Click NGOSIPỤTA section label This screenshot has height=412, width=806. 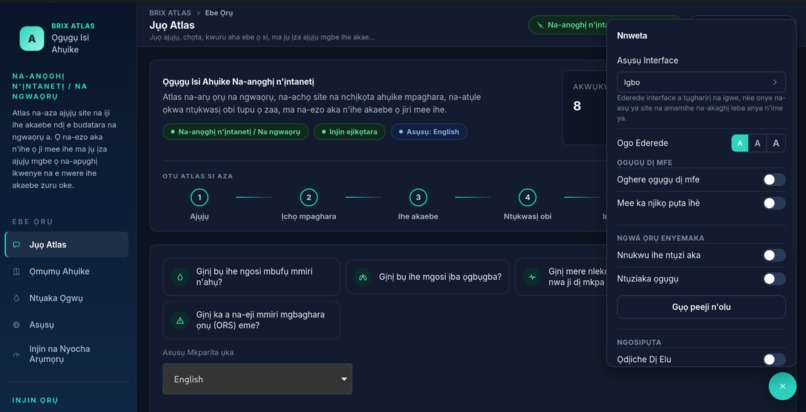pyautogui.click(x=639, y=342)
